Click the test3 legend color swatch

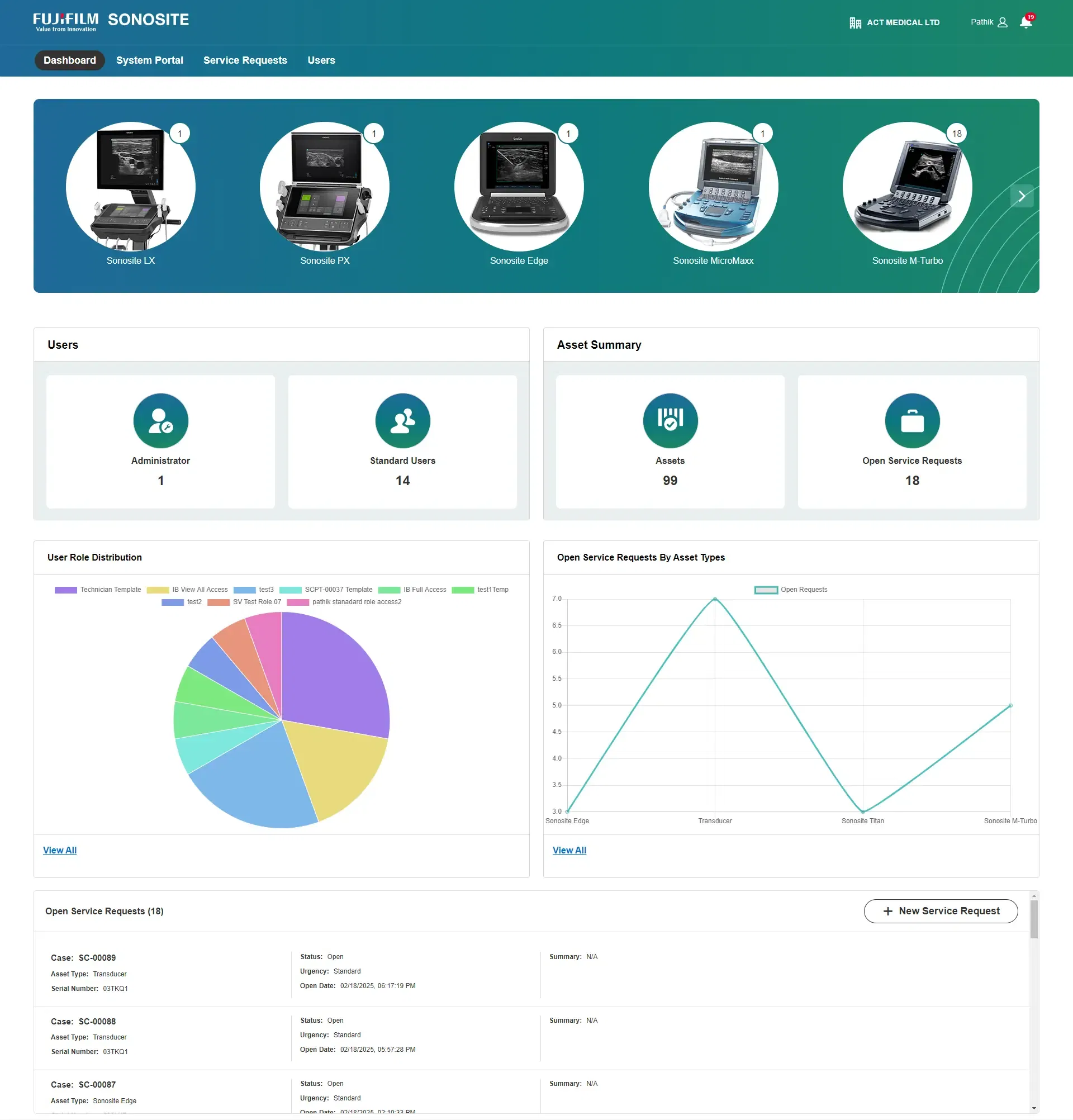click(x=245, y=590)
